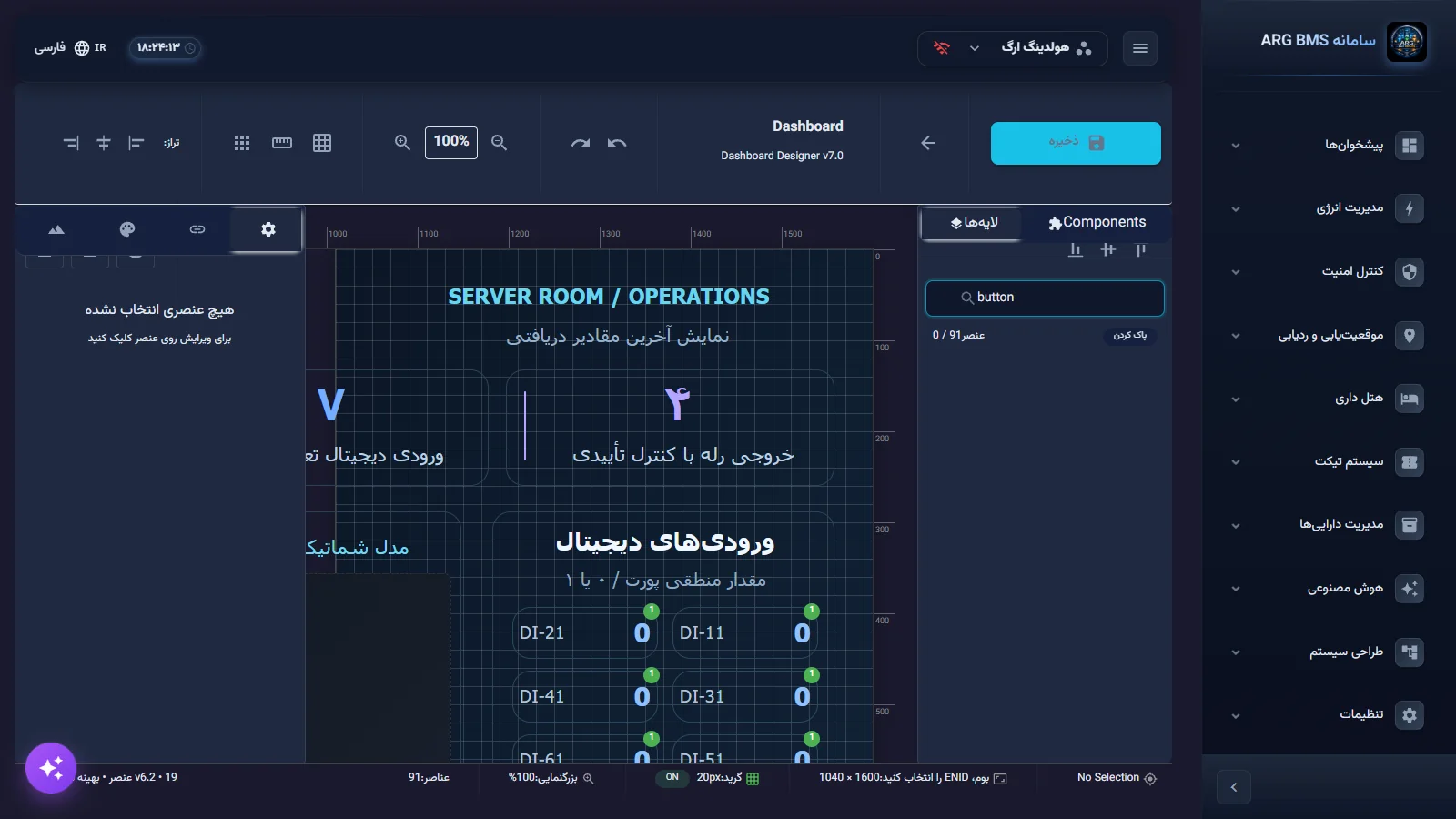Open طراحی سیستم menu item
This screenshot has height=819, width=1456.
1329,652
